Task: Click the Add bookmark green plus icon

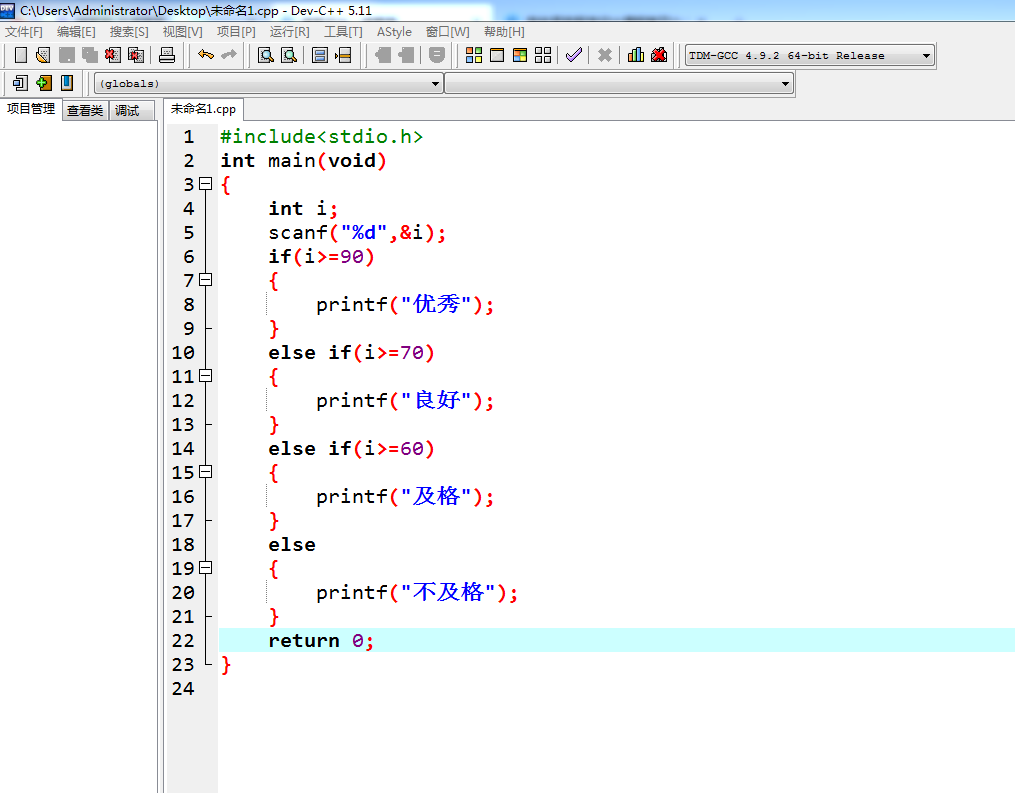Action: click(43, 83)
